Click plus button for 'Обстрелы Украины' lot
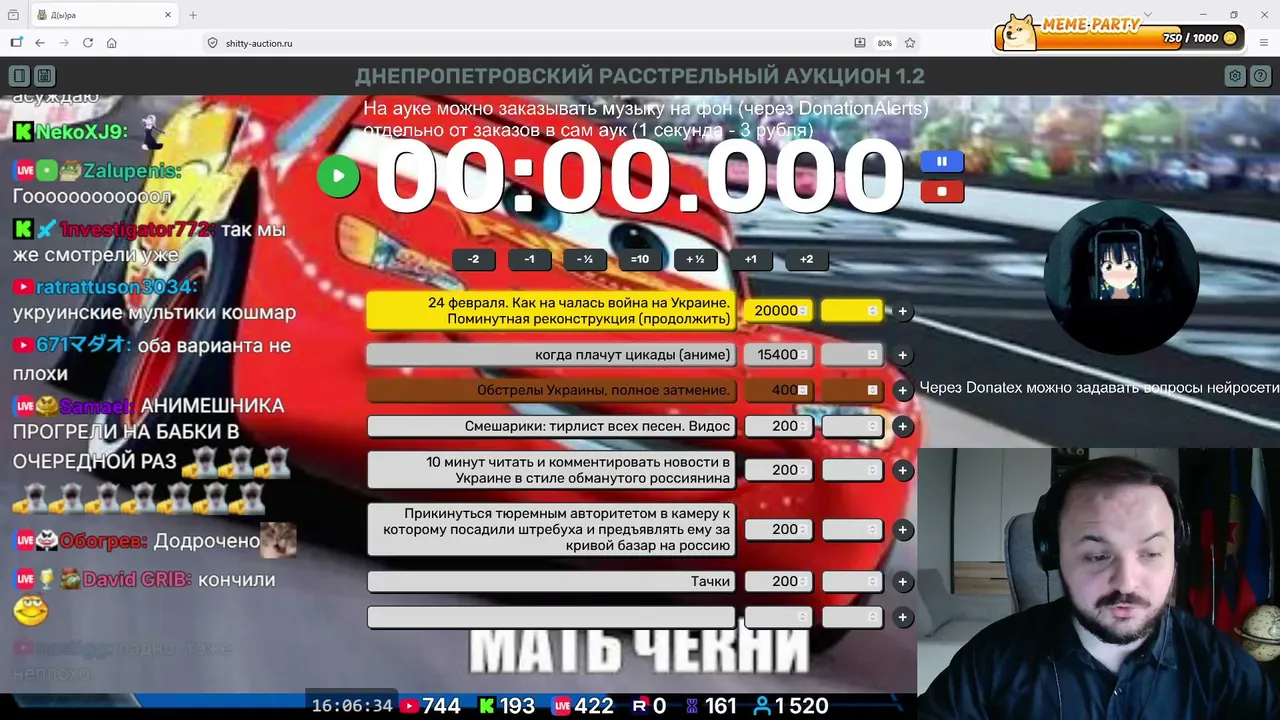Viewport: 1280px width, 720px height. [902, 390]
